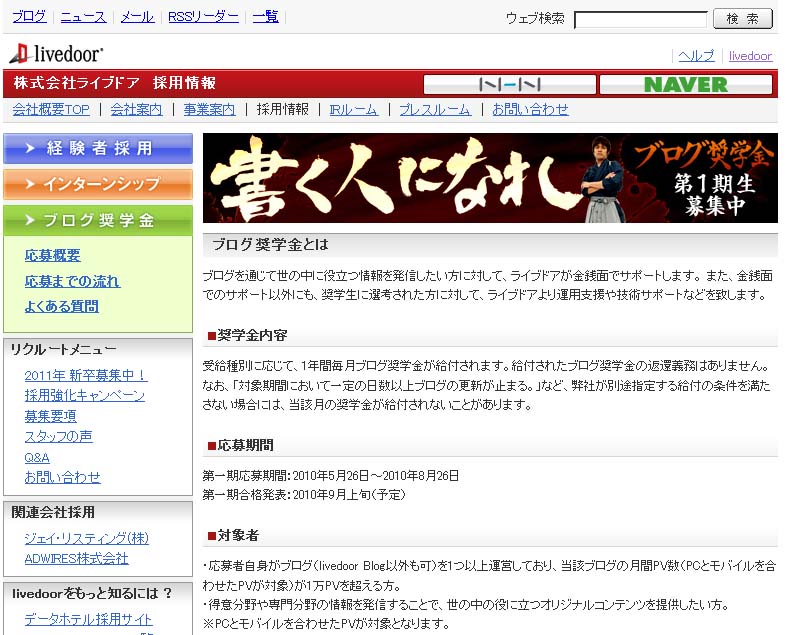Open the 応募概要 sidebar link

(53, 256)
